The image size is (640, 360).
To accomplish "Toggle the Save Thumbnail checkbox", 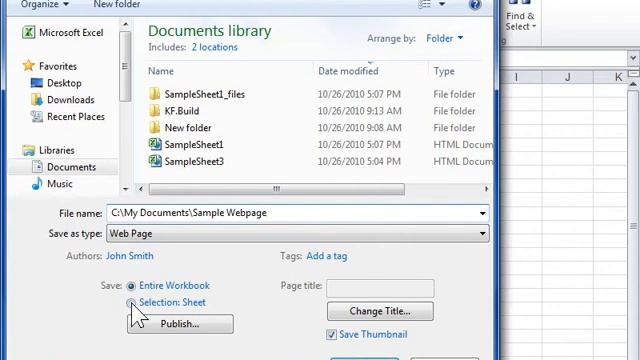I will (331, 335).
